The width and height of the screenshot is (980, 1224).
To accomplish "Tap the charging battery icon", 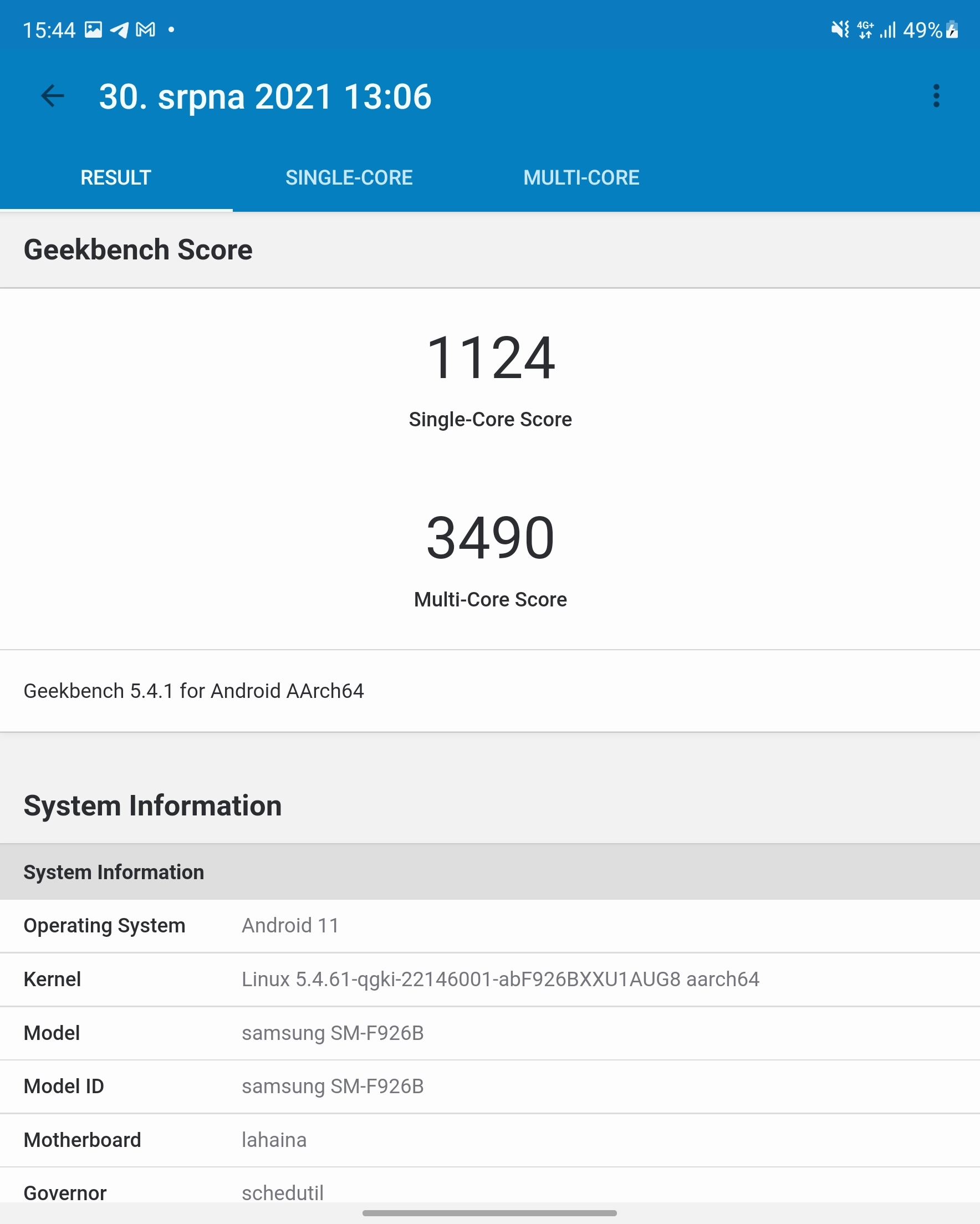I will [952, 29].
